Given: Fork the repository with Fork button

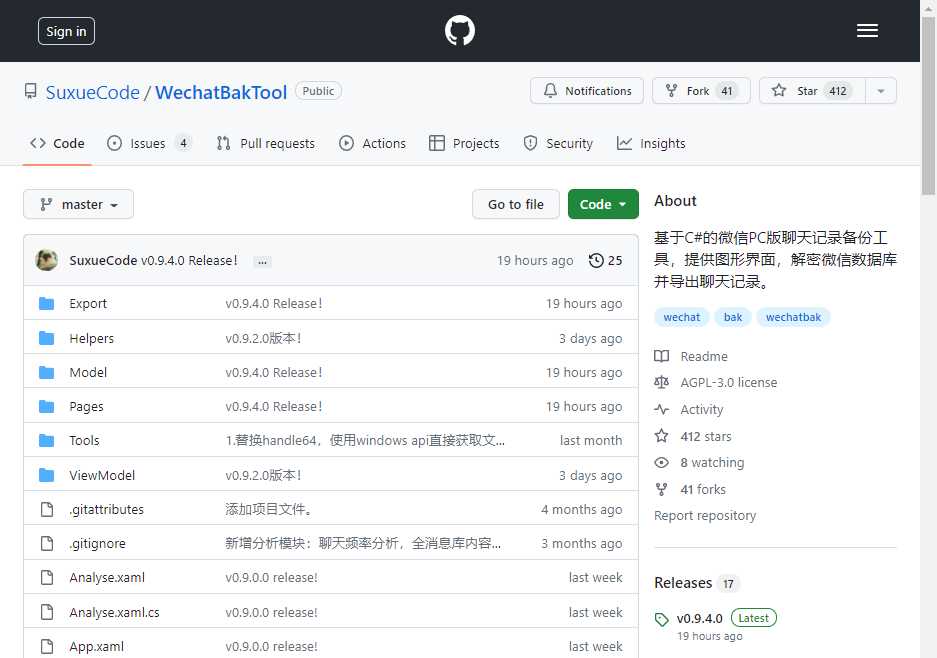Looking at the screenshot, I should coord(701,91).
